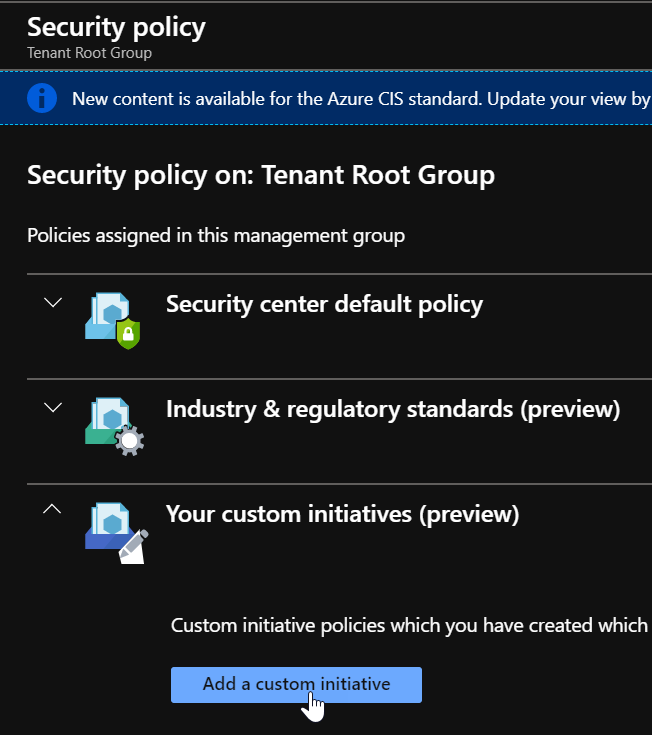
Task: Expand the Security center default policy chevron
Action: (54, 302)
